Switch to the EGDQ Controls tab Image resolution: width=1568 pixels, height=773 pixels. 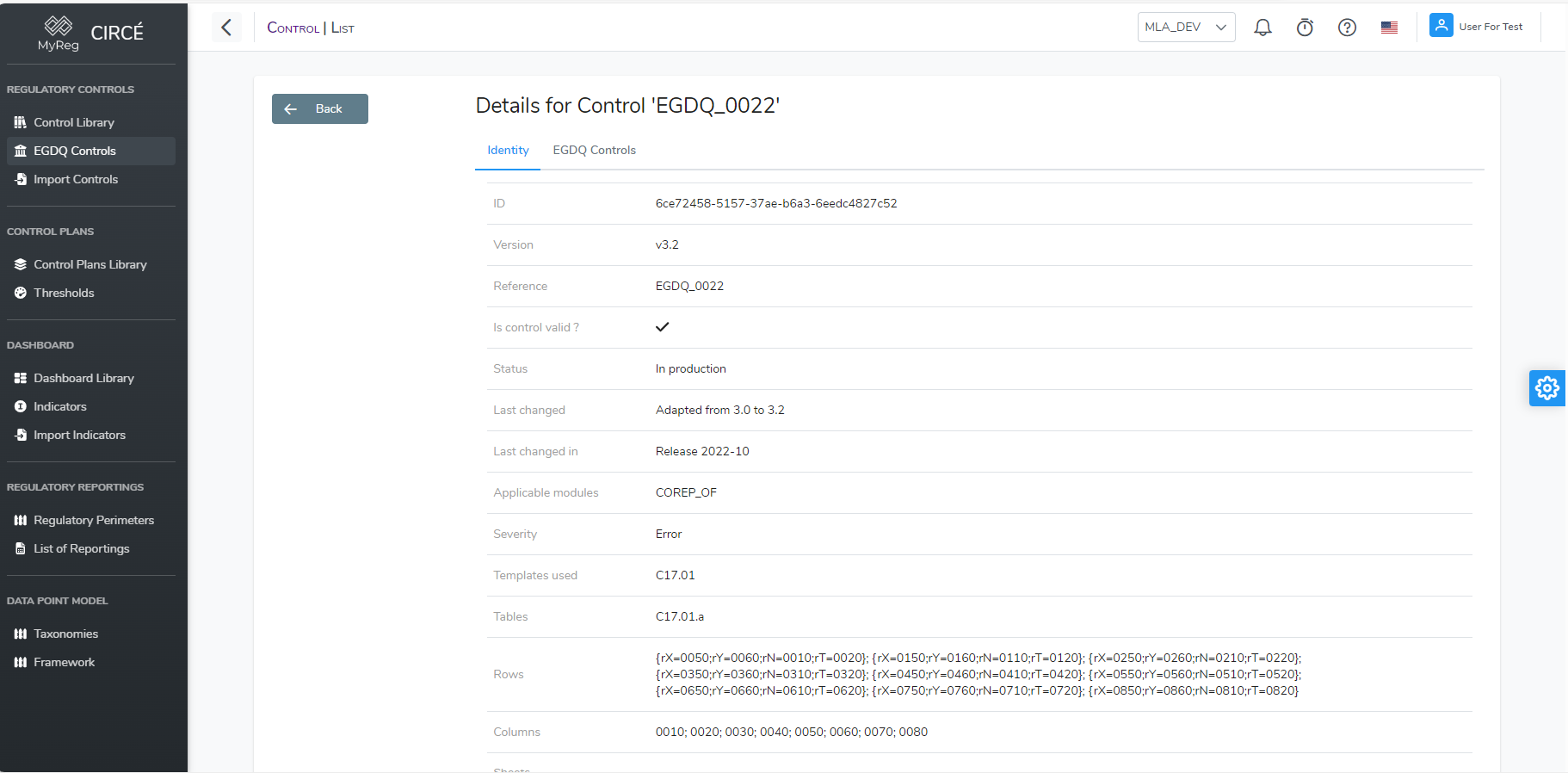(x=594, y=151)
